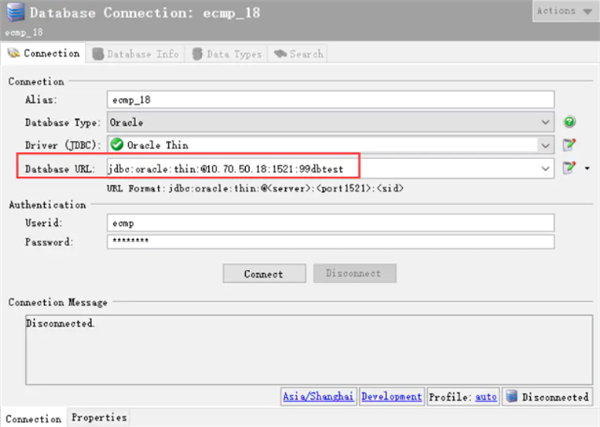Click the Development environment link
Screen dimensions: 600x427
coord(391,397)
